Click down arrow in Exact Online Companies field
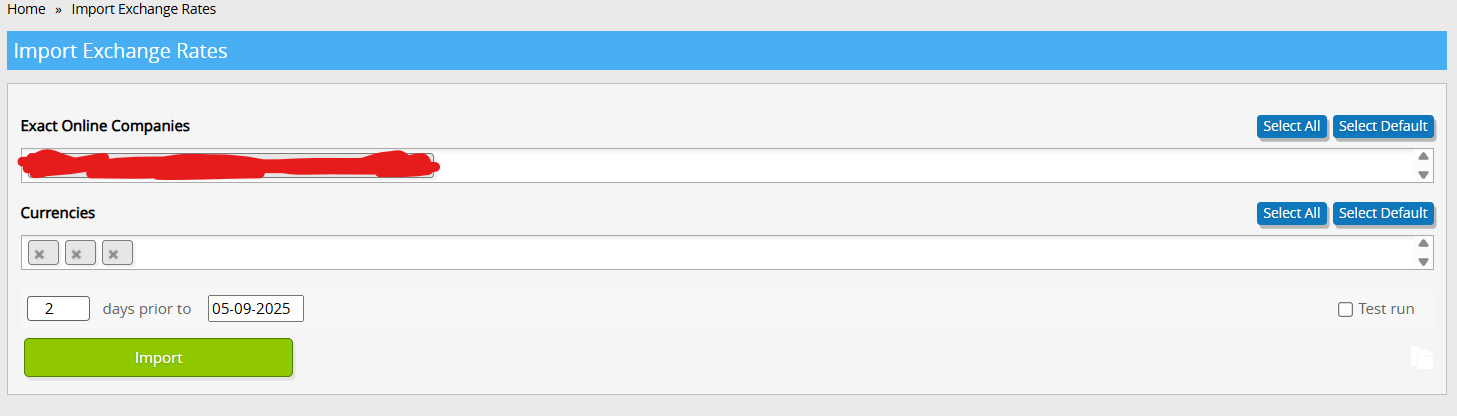Screen dimensions: 1457x416 click(x=1423, y=175)
